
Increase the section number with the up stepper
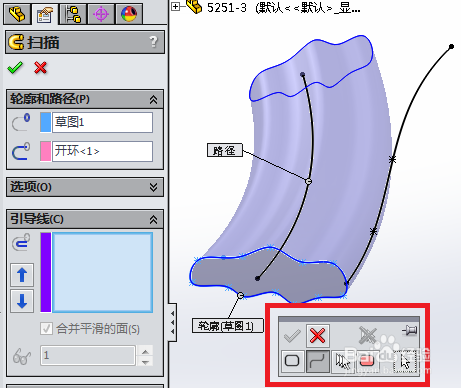[145, 351]
